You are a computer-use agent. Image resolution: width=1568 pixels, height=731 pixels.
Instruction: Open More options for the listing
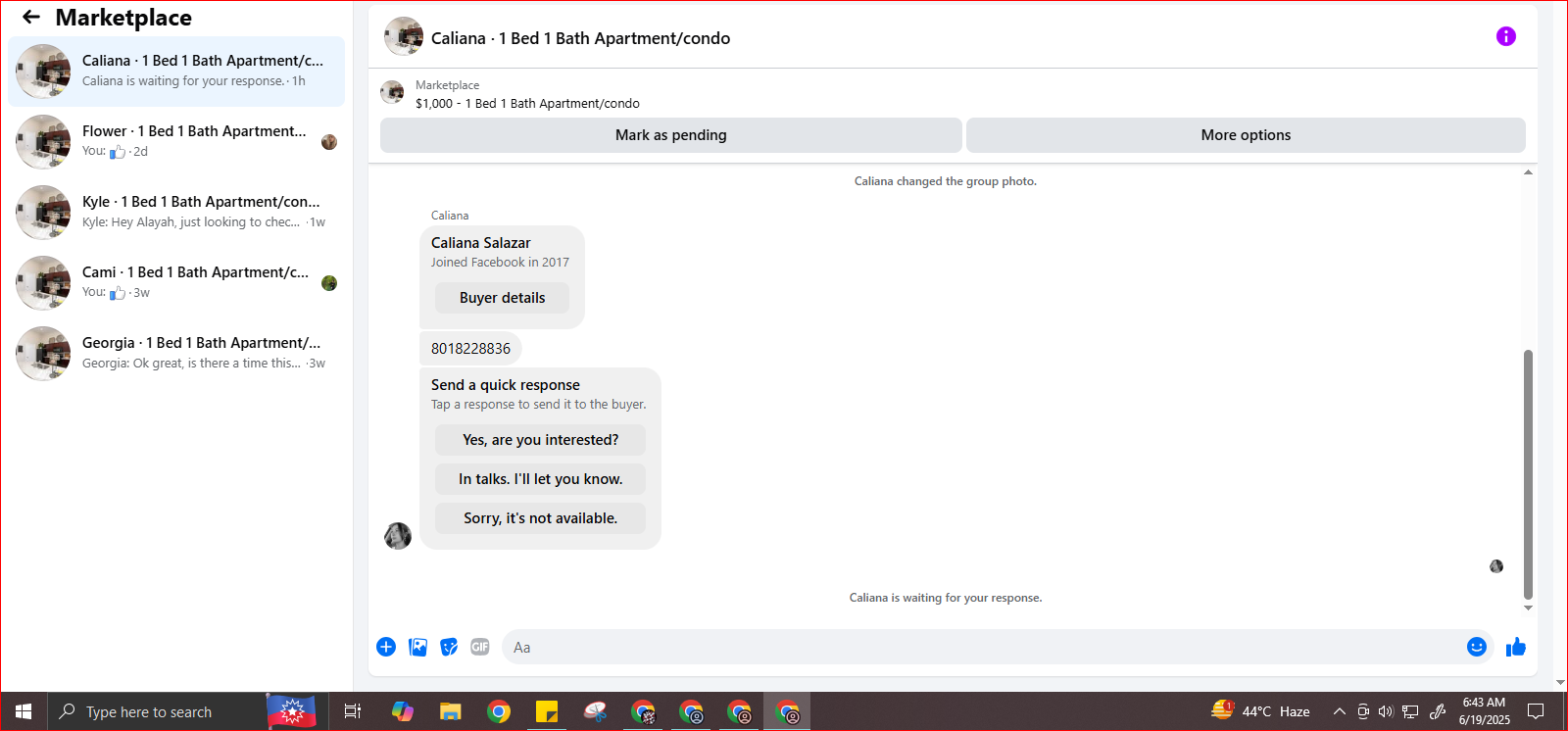pos(1246,135)
